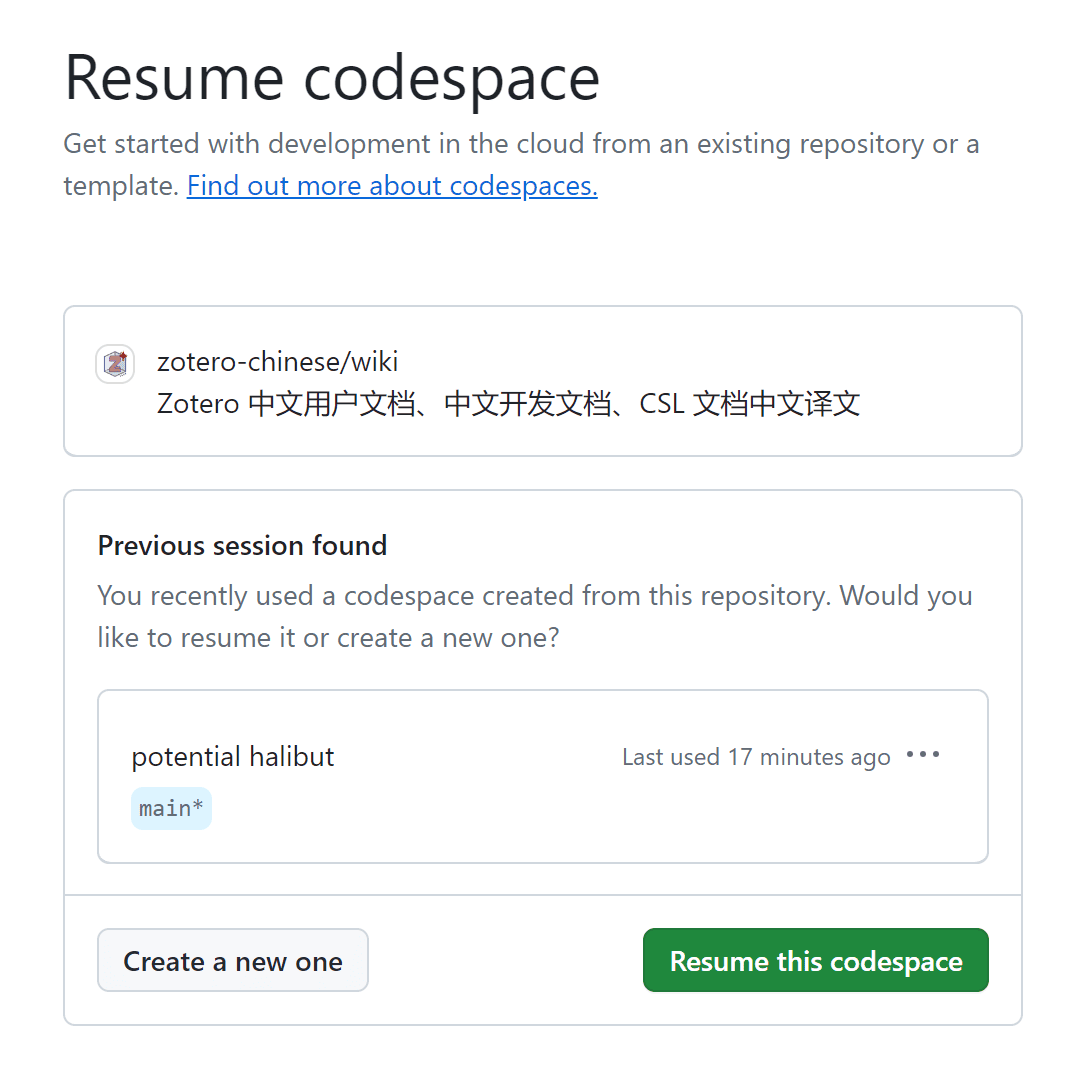The width and height of the screenshot is (1067, 1082).
Task: Open Find out more about codespaces link
Action: (x=392, y=186)
